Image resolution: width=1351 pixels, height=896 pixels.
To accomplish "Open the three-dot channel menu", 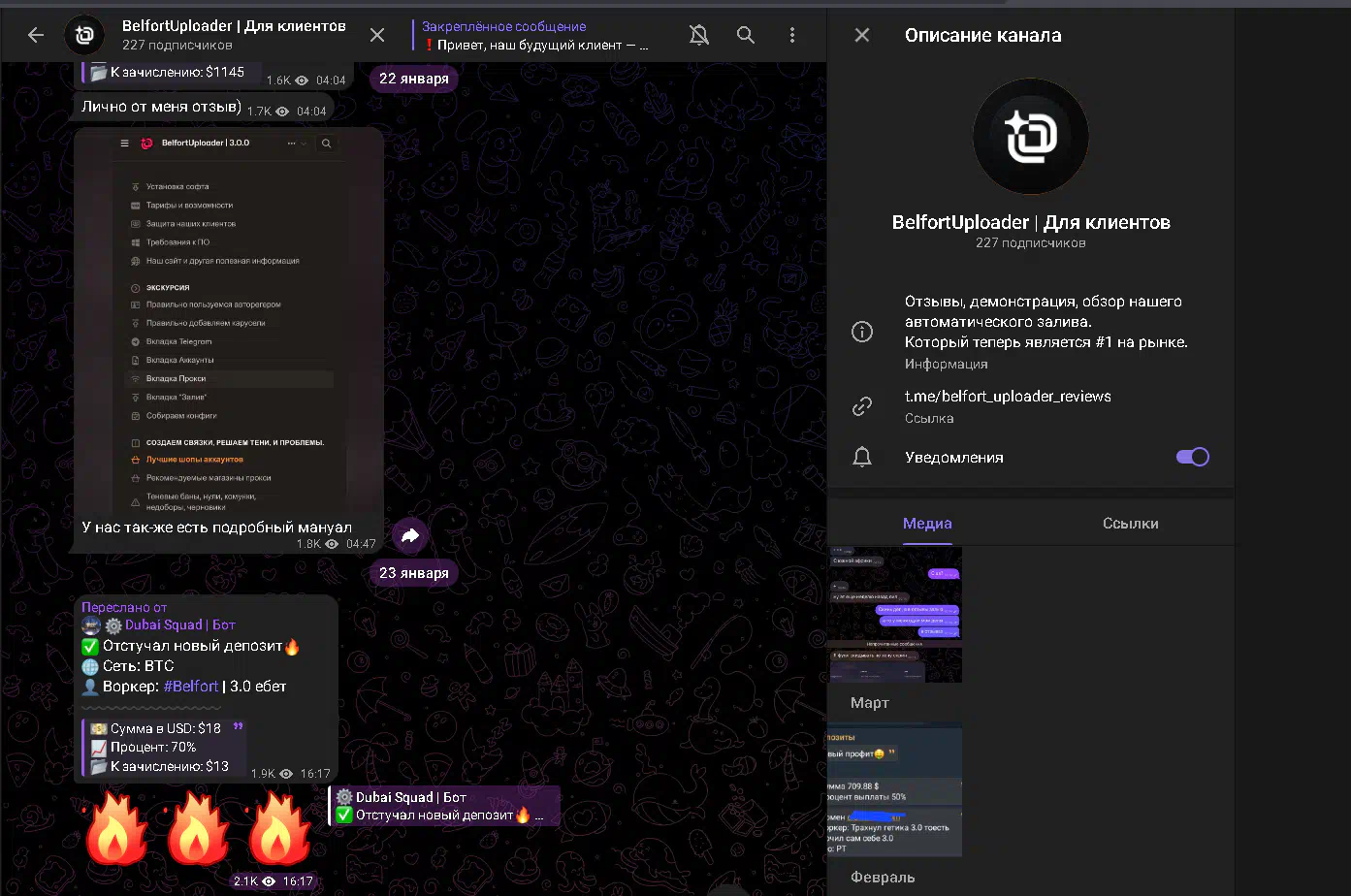I will point(791,35).
